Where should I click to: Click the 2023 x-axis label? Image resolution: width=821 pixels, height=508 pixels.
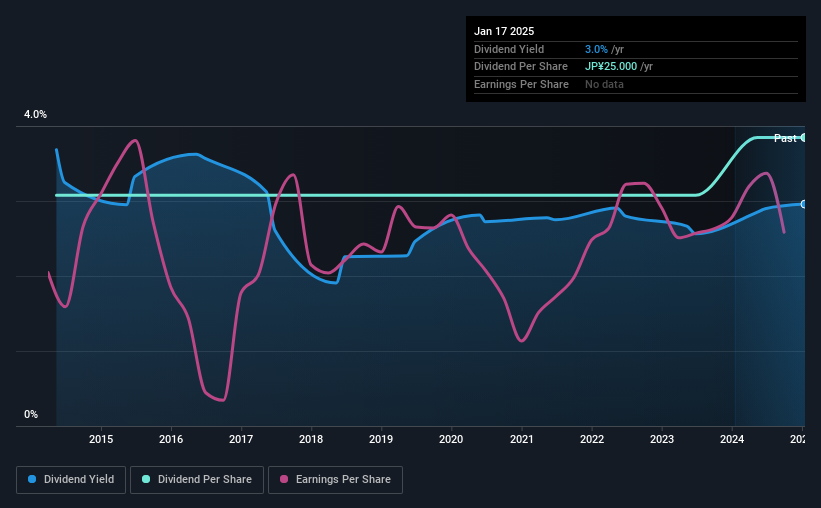tap(662, 439)
